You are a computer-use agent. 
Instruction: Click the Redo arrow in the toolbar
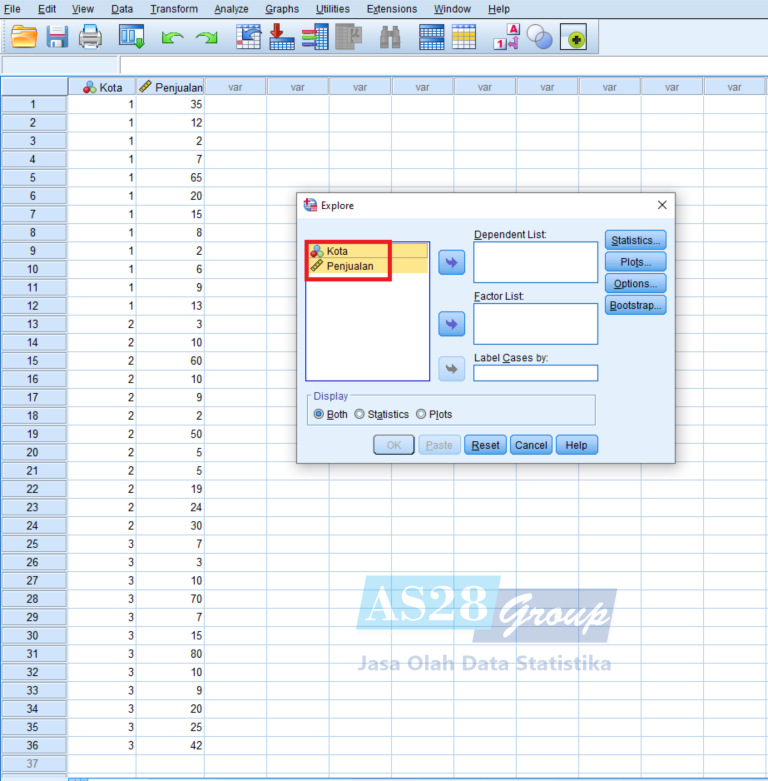206,38
